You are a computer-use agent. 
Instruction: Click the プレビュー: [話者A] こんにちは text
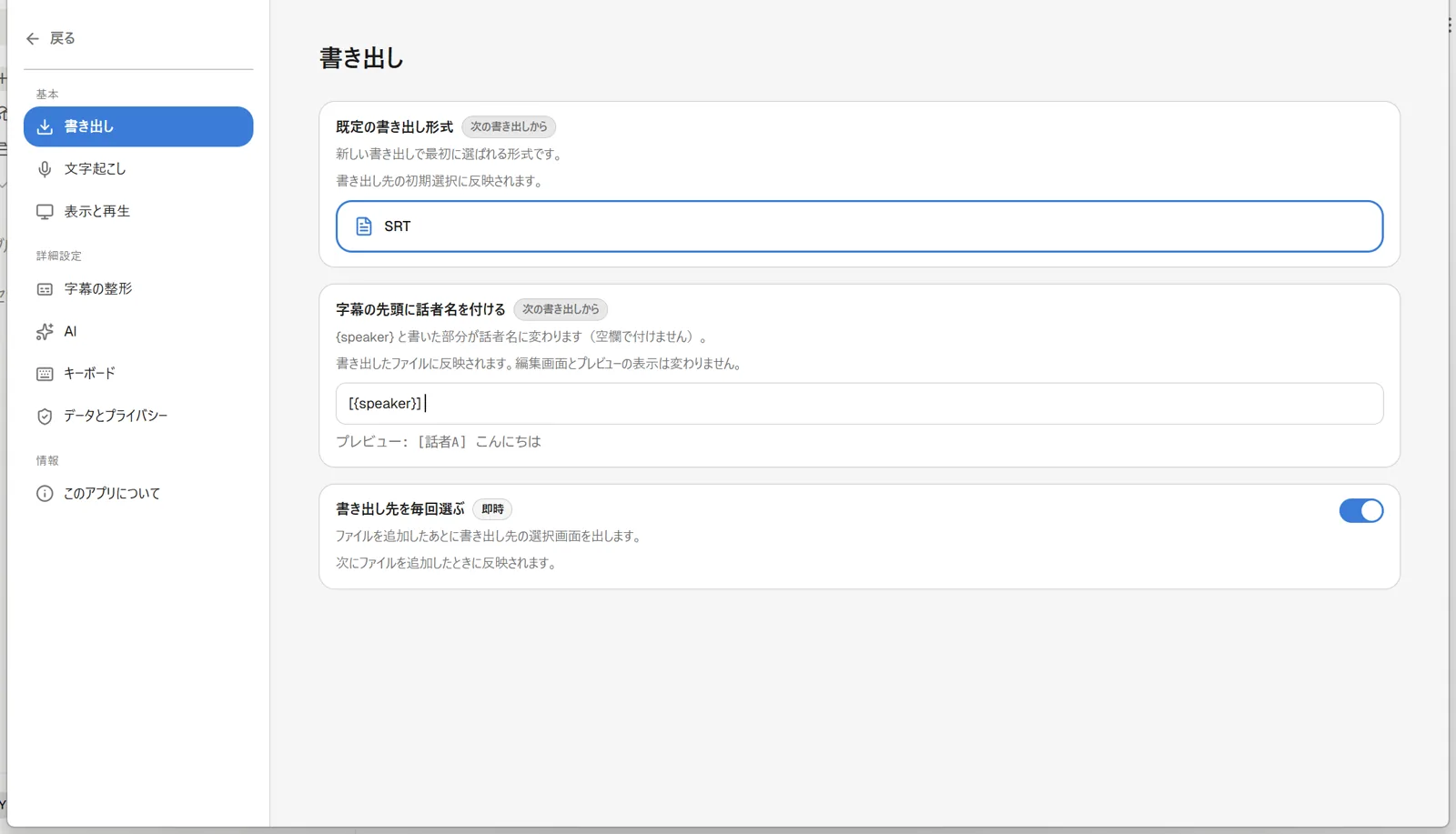pyautogui.click(x=439, y=442)
